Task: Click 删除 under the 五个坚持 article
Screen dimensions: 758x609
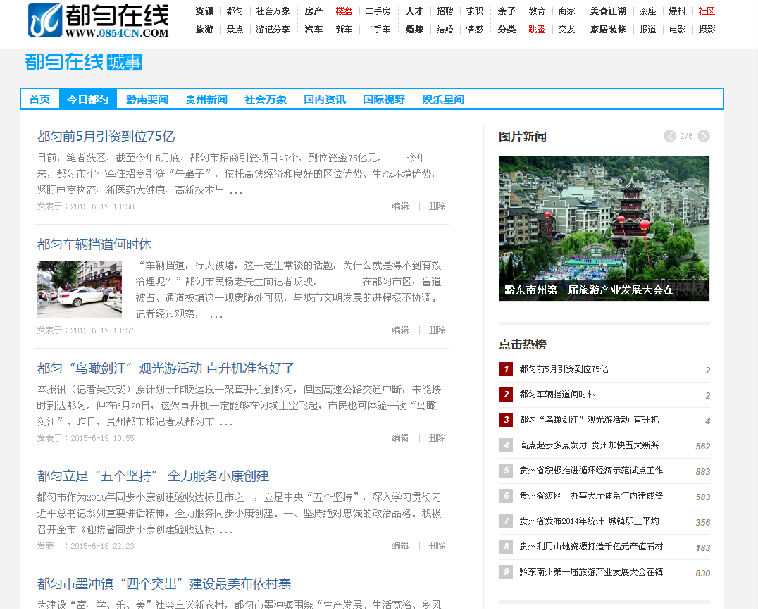Action: click(x=437, y=546)
